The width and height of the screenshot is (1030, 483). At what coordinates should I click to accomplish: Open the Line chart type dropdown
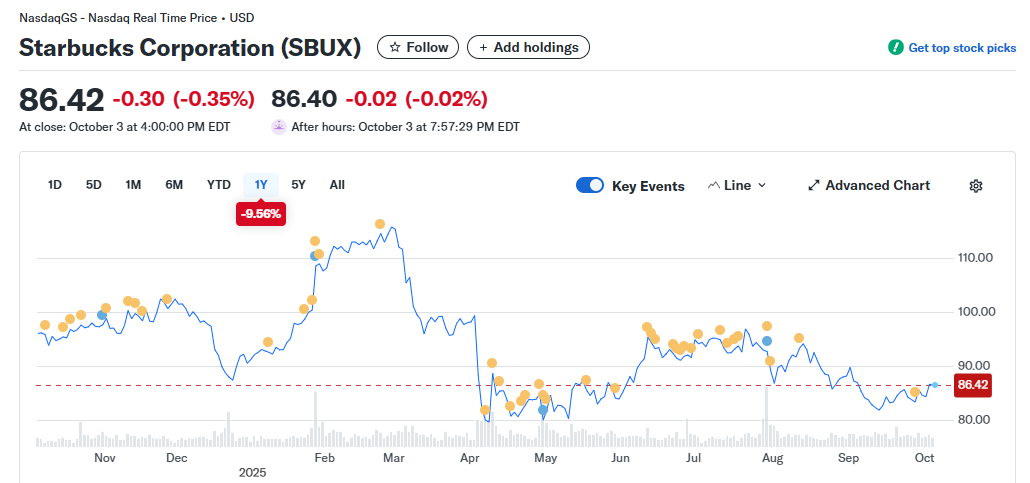coord(736,186)
